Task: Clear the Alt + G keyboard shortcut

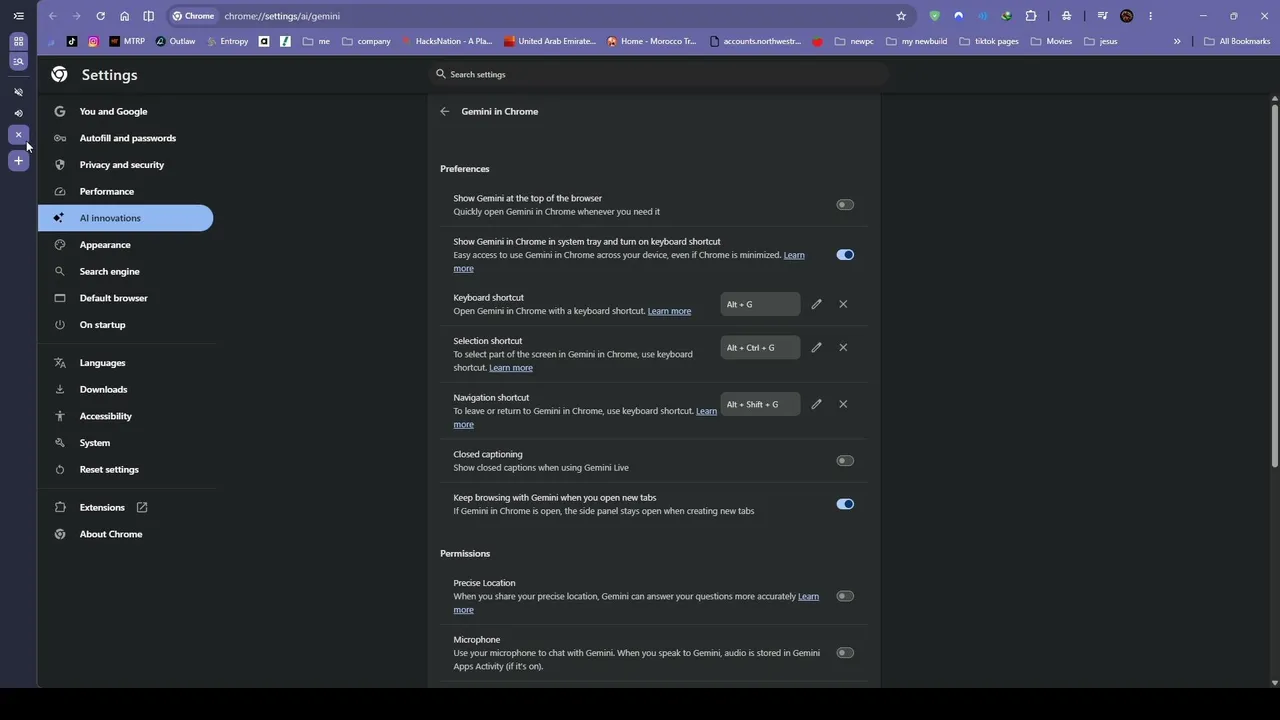Action: coord(843,304)
